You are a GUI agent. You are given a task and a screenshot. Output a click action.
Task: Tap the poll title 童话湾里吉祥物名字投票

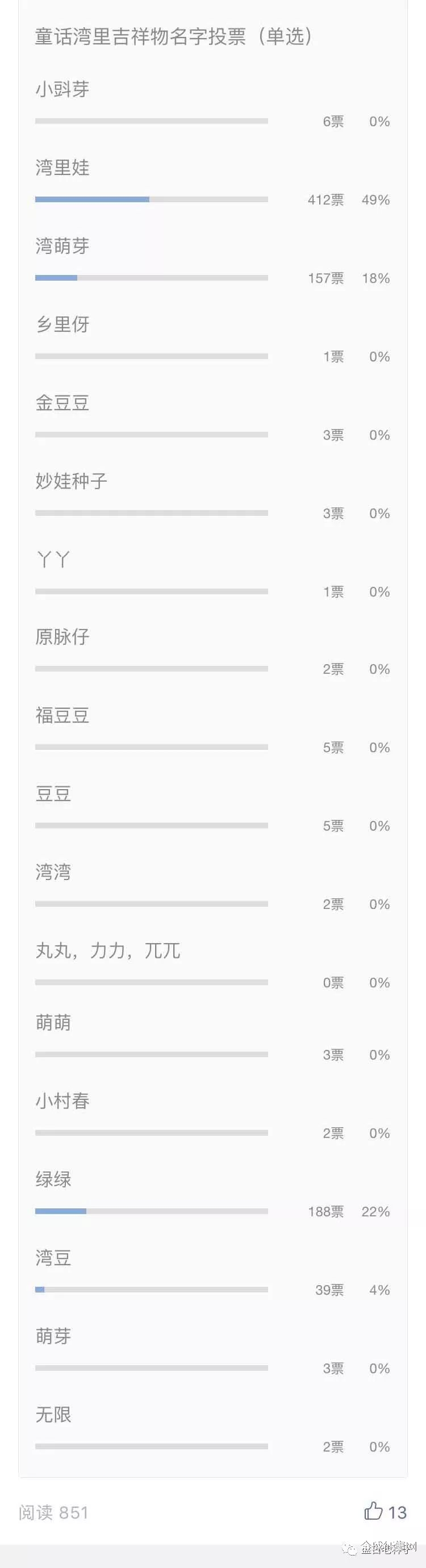pos(141,36)
